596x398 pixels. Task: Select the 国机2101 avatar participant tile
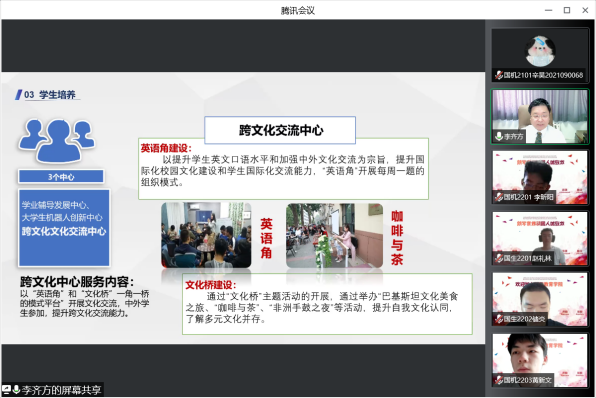pos(540,55)
